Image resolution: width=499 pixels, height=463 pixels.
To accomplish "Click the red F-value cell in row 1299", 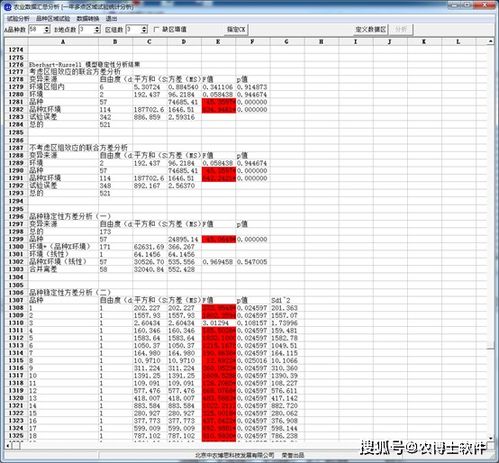I will tap(219, 239).
